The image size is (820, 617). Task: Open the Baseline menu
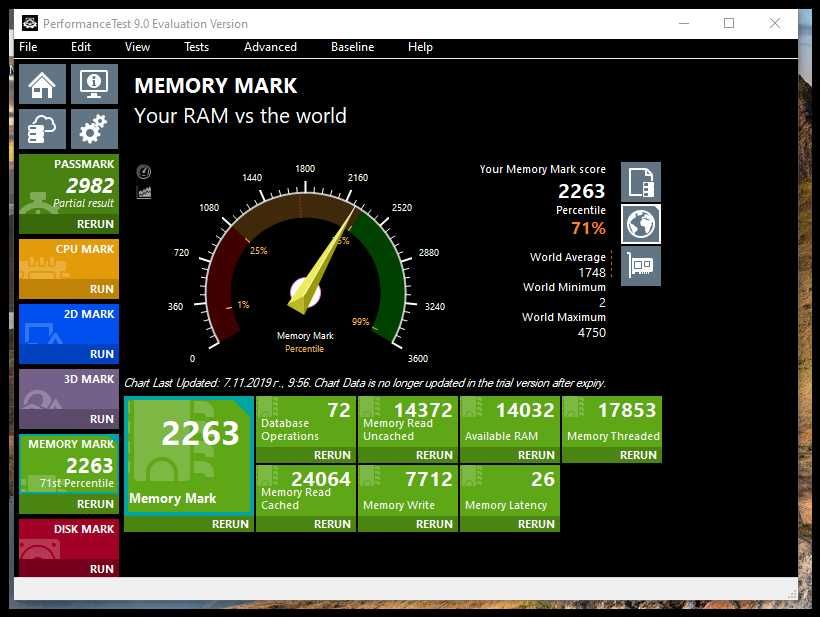click(x=352, y=47)
